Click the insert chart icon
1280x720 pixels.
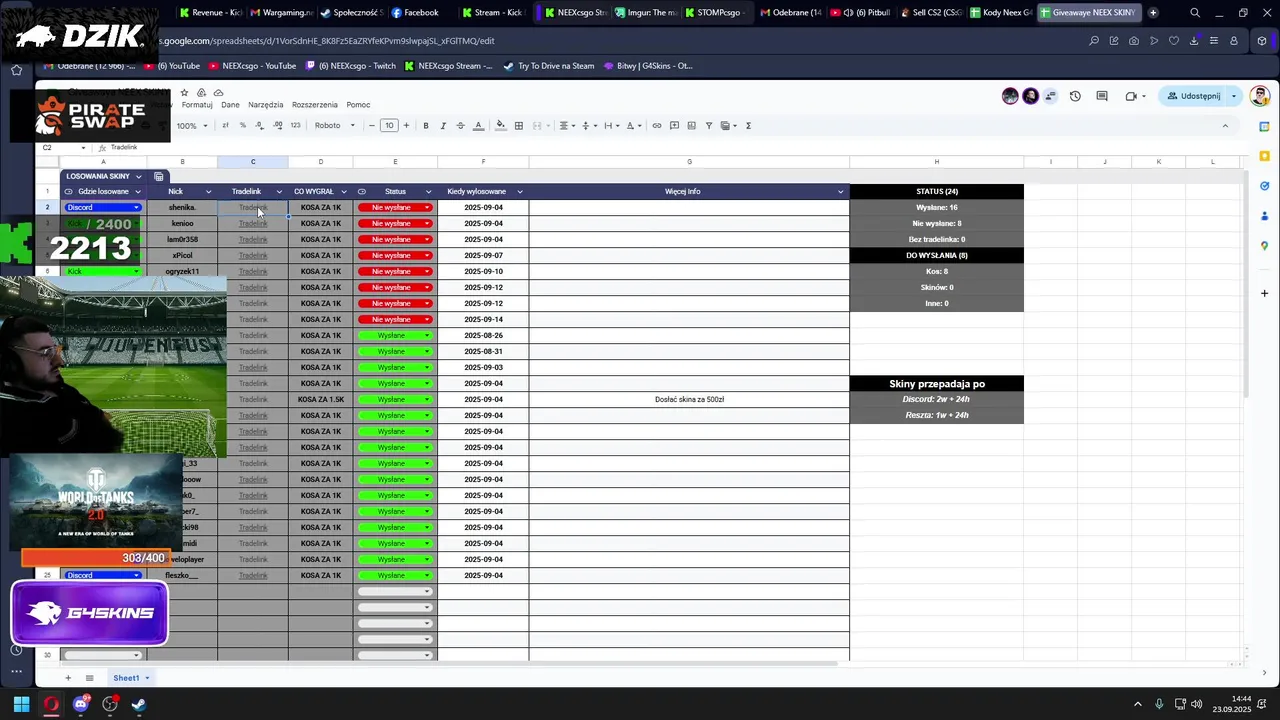(x=692, y=126)
